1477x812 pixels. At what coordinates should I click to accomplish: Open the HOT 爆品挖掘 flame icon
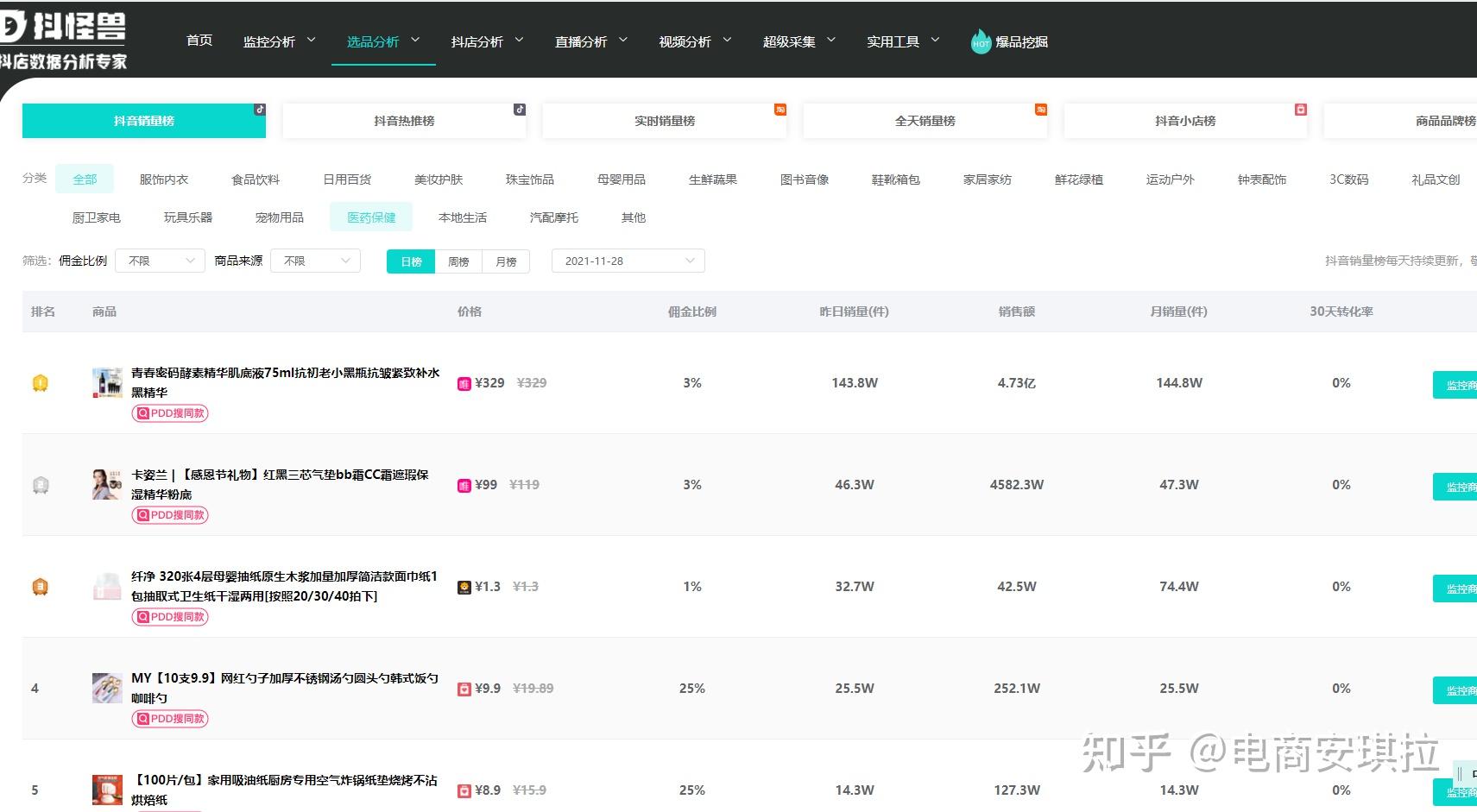point(981,41)
